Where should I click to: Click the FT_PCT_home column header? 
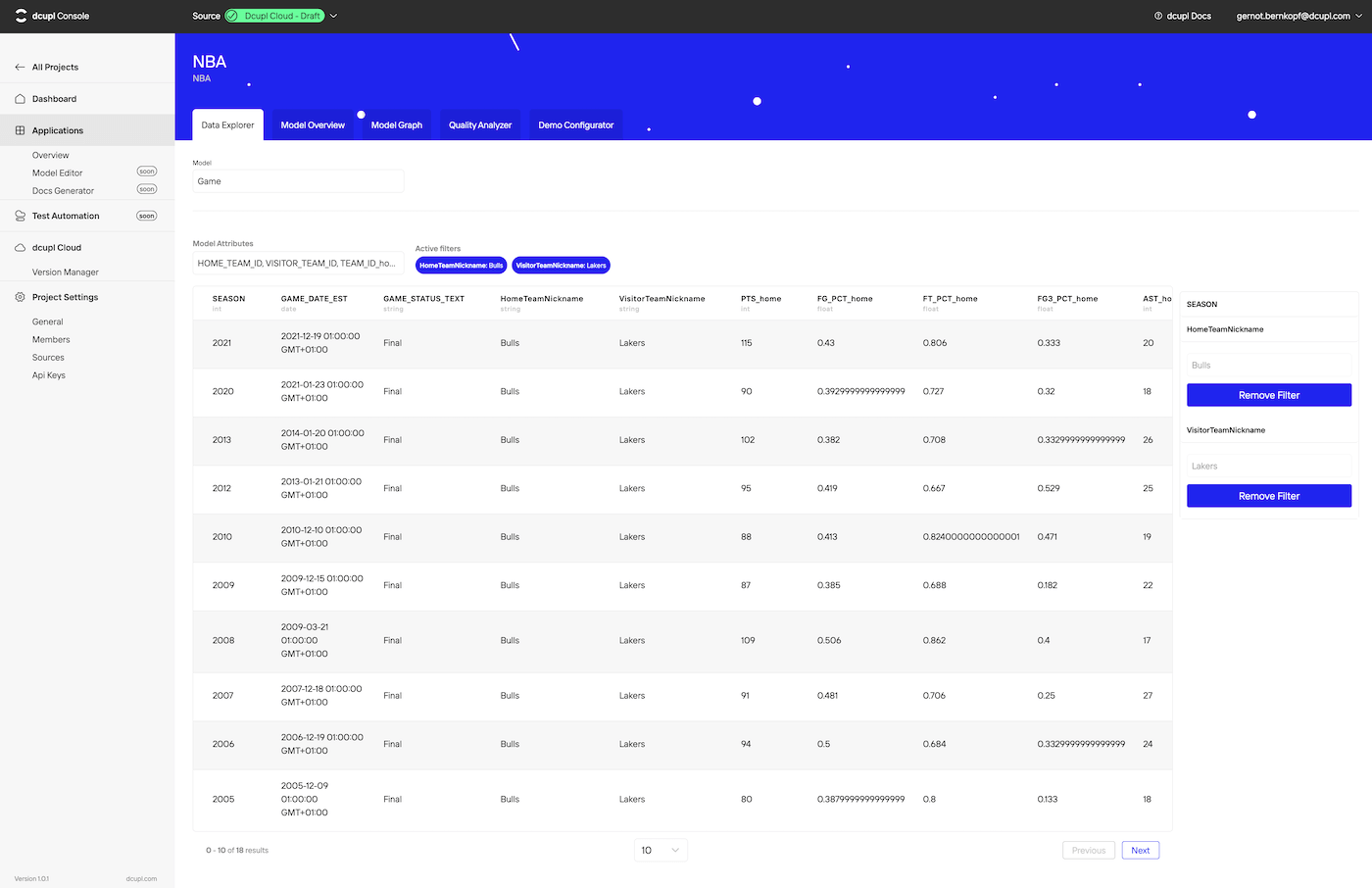click(950, 298)
